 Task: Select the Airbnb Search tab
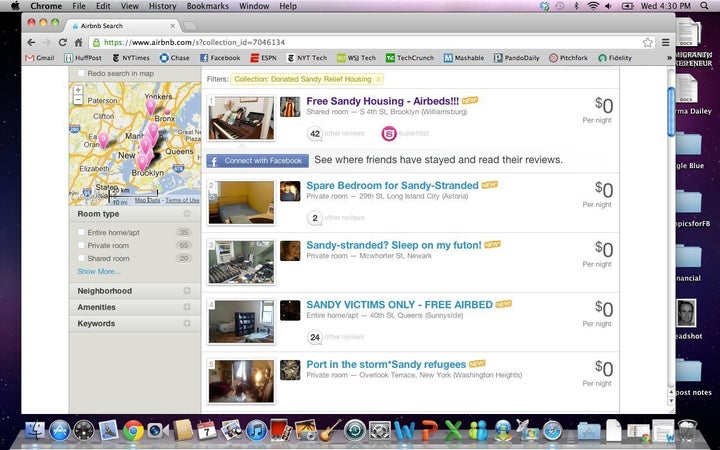click(x=122, y=26)
